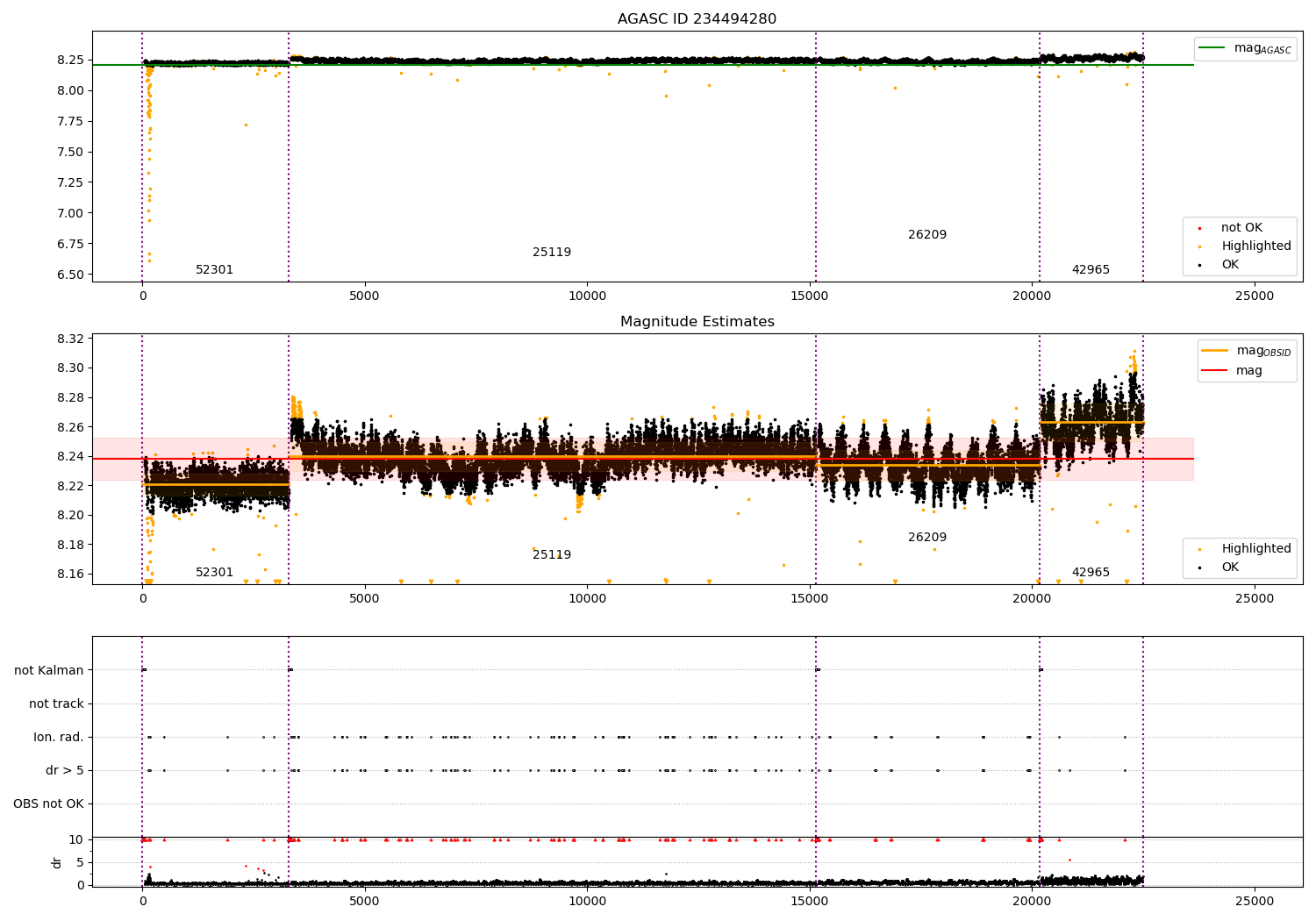Click the 25000 x-tick under bottom plot
1316x921 pixels.
tap(1255, 902)
